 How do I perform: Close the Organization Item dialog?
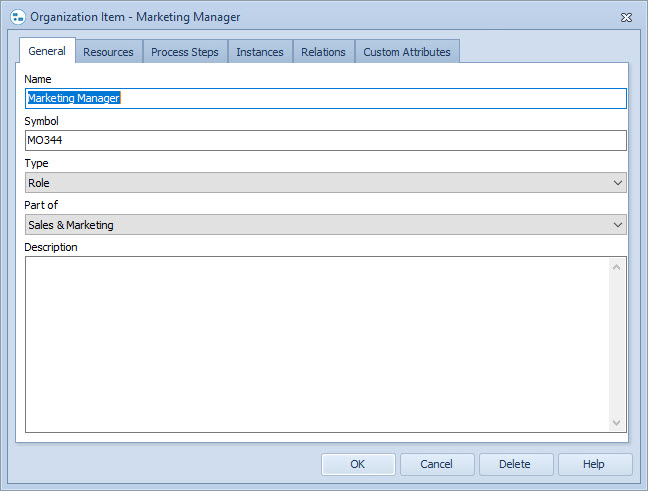coord(626,17)
